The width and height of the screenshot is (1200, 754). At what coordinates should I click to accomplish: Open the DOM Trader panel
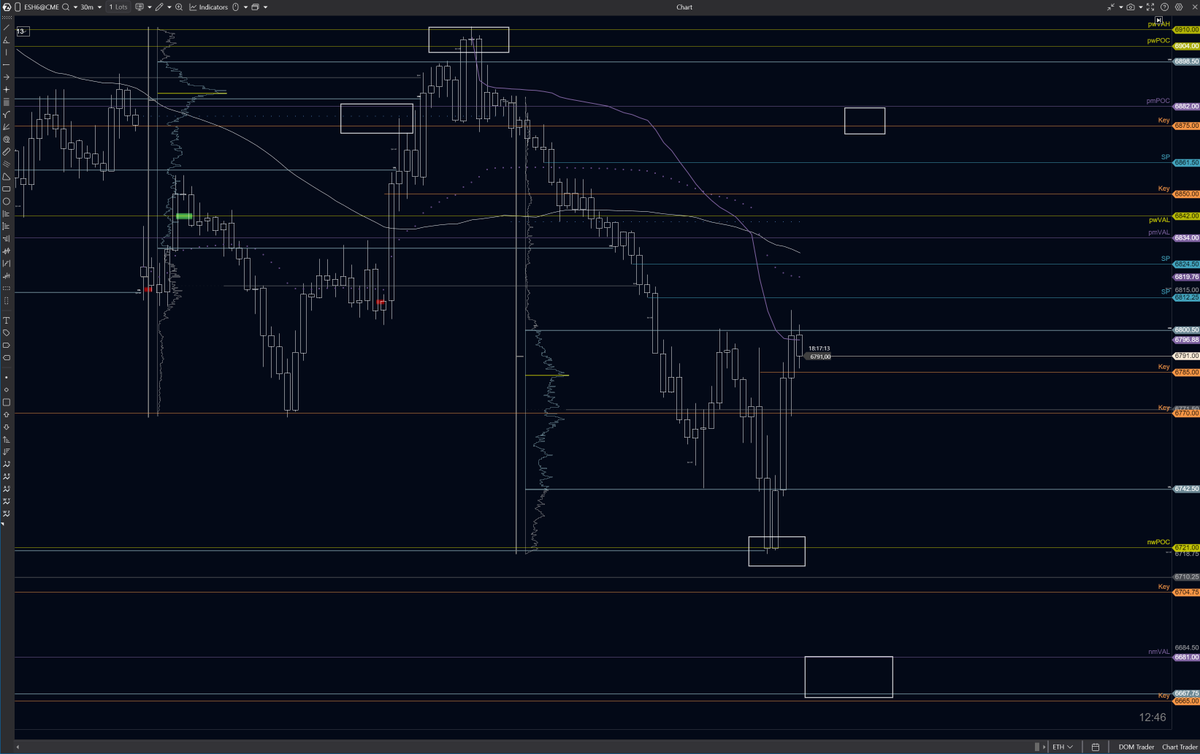coord(1135,747)
